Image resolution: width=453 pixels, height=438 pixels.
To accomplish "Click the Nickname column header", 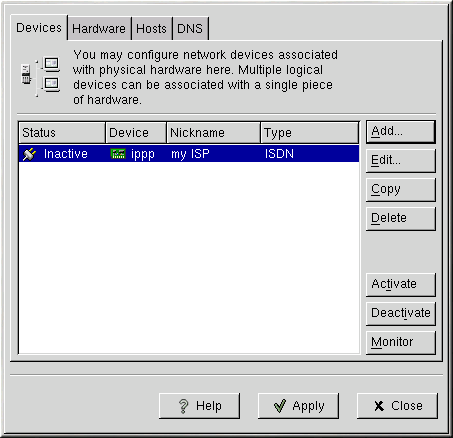I will click(213, 133).
